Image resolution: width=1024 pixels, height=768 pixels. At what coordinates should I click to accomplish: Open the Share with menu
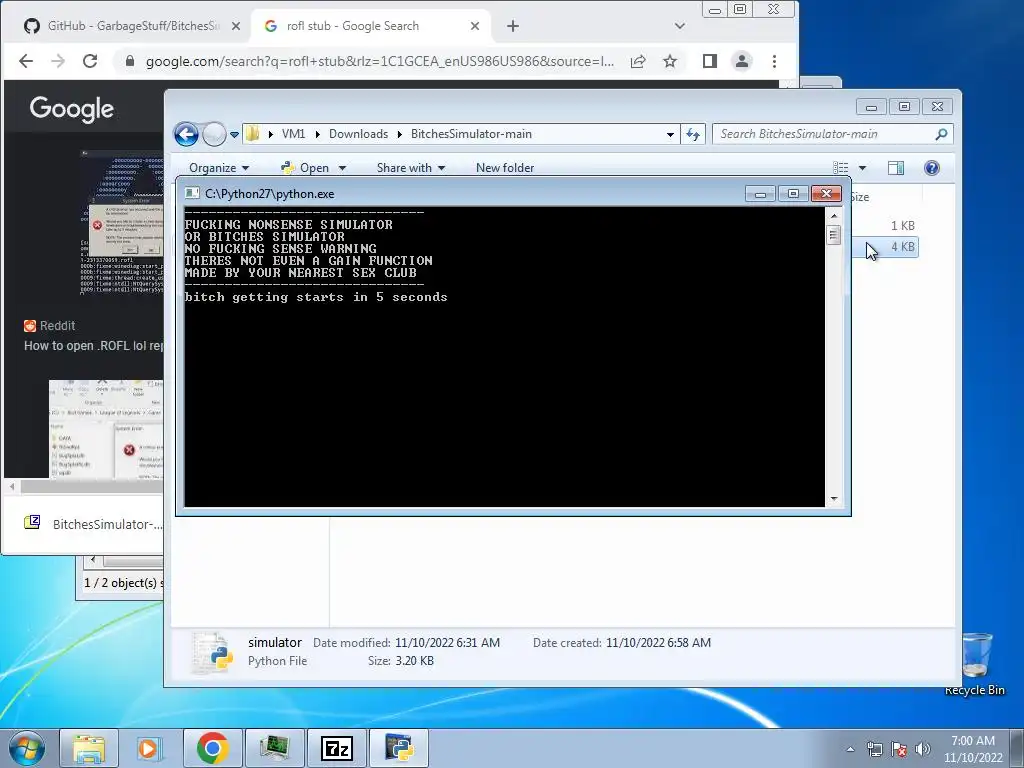pos(411,168)
